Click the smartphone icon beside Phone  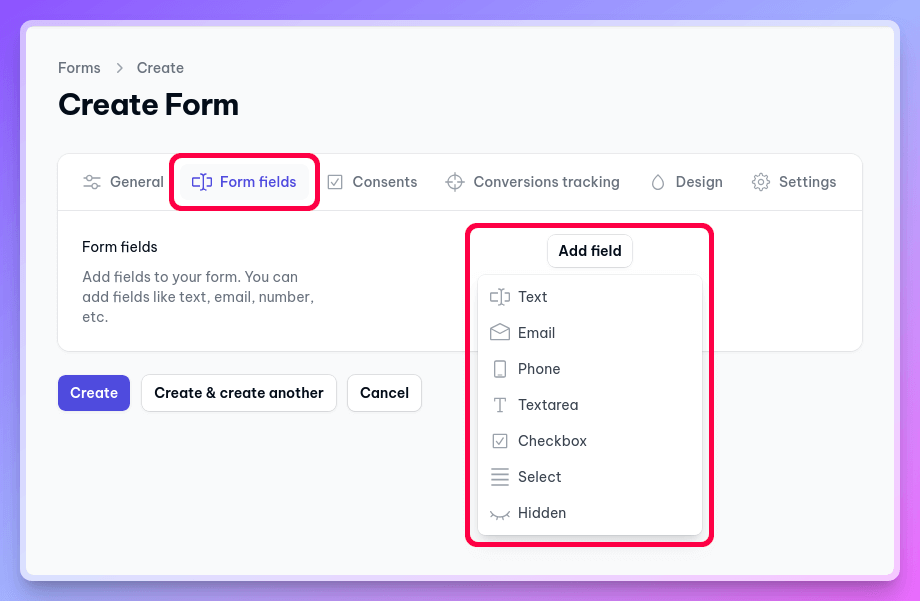point(500,369)
